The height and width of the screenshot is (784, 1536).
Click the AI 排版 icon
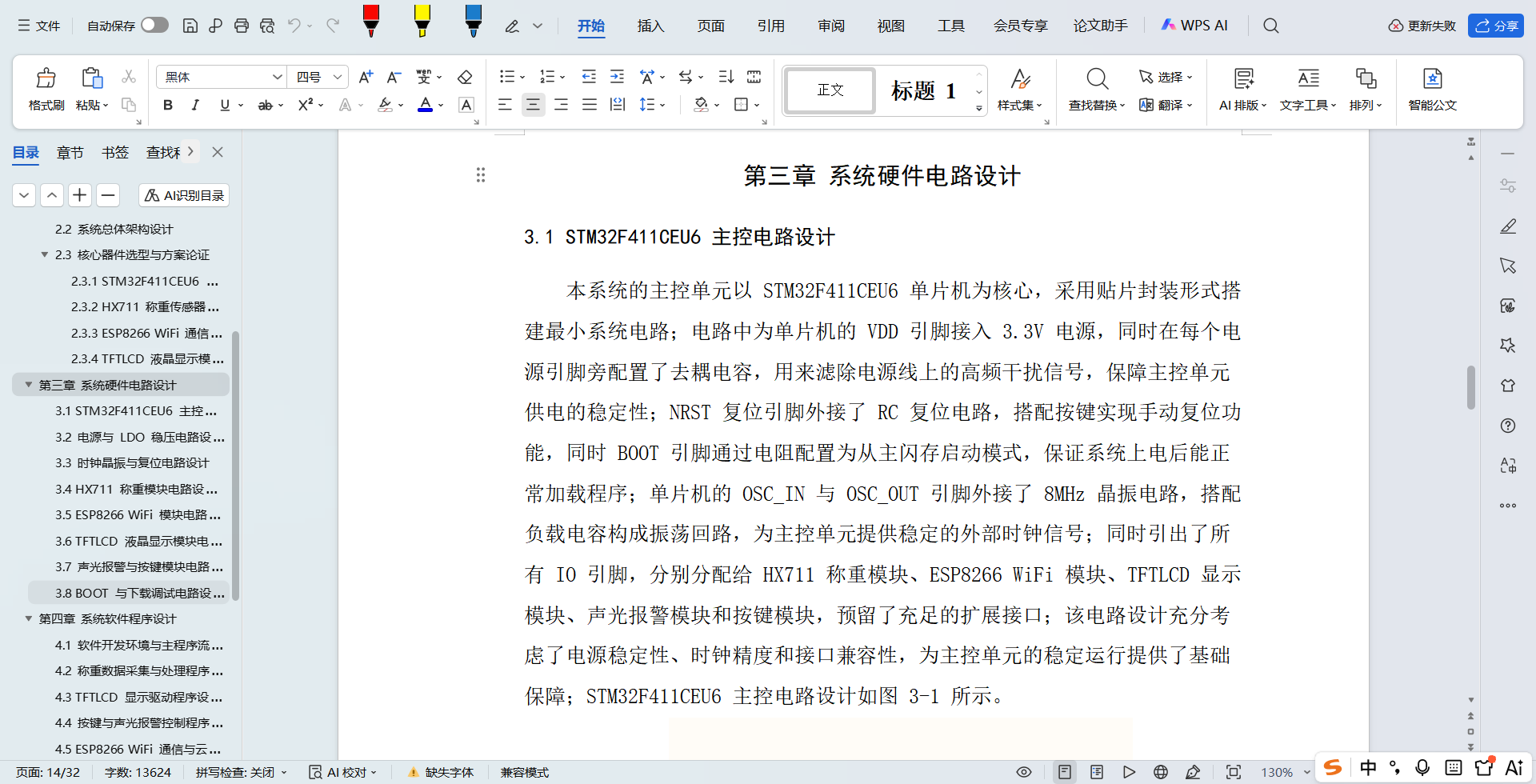[x=1244, y=78]
